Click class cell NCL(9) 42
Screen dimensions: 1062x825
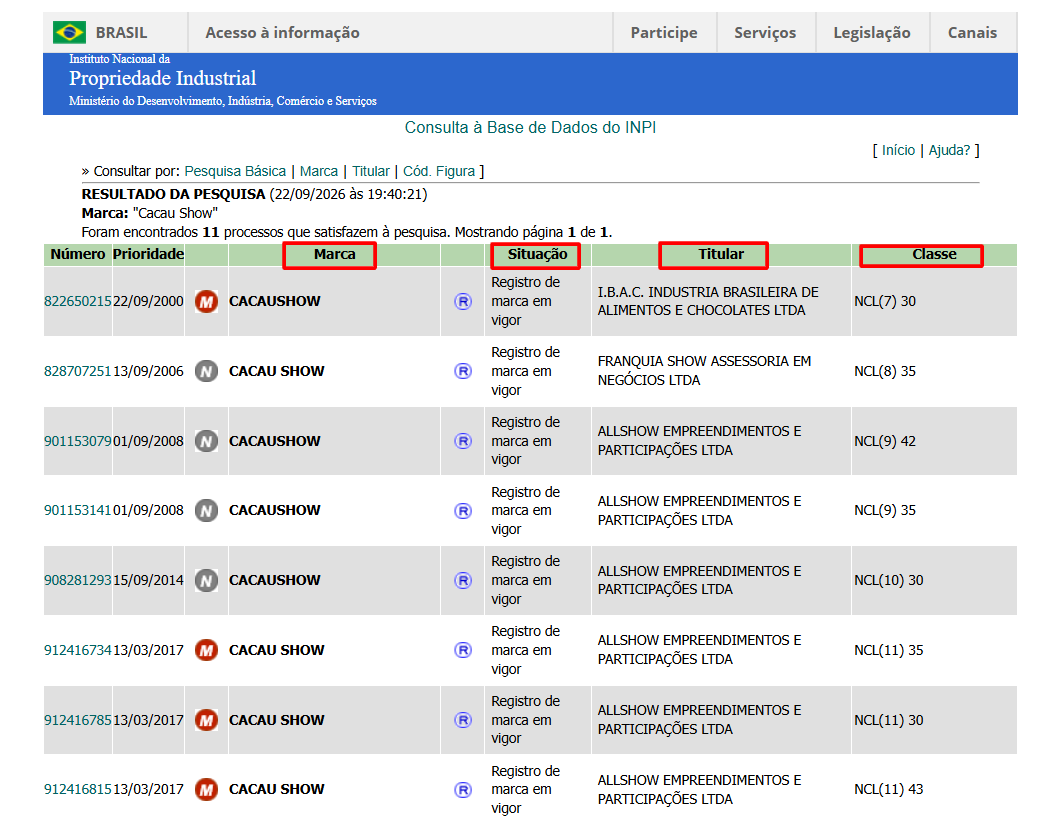point(885,441)
